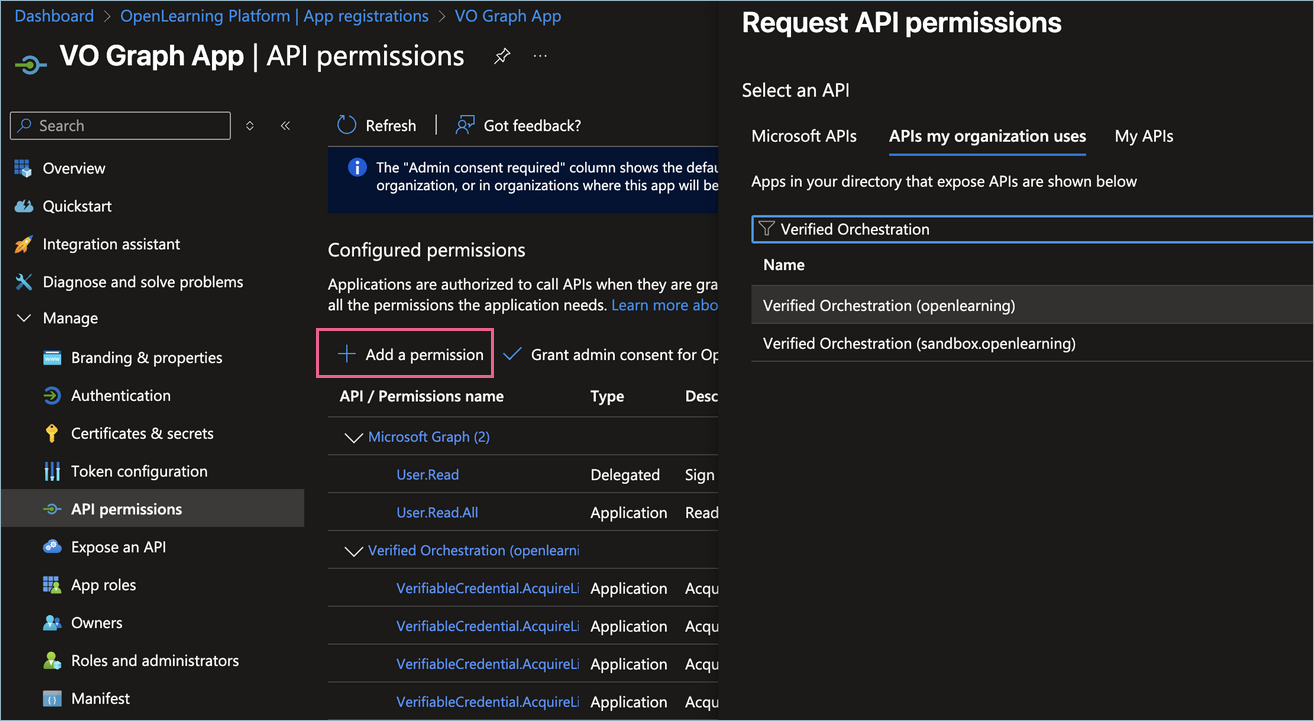The width and height of the screenshot is (1314, 721).
Task: Collapse the Manage section
Action: [x=24, y=318]
